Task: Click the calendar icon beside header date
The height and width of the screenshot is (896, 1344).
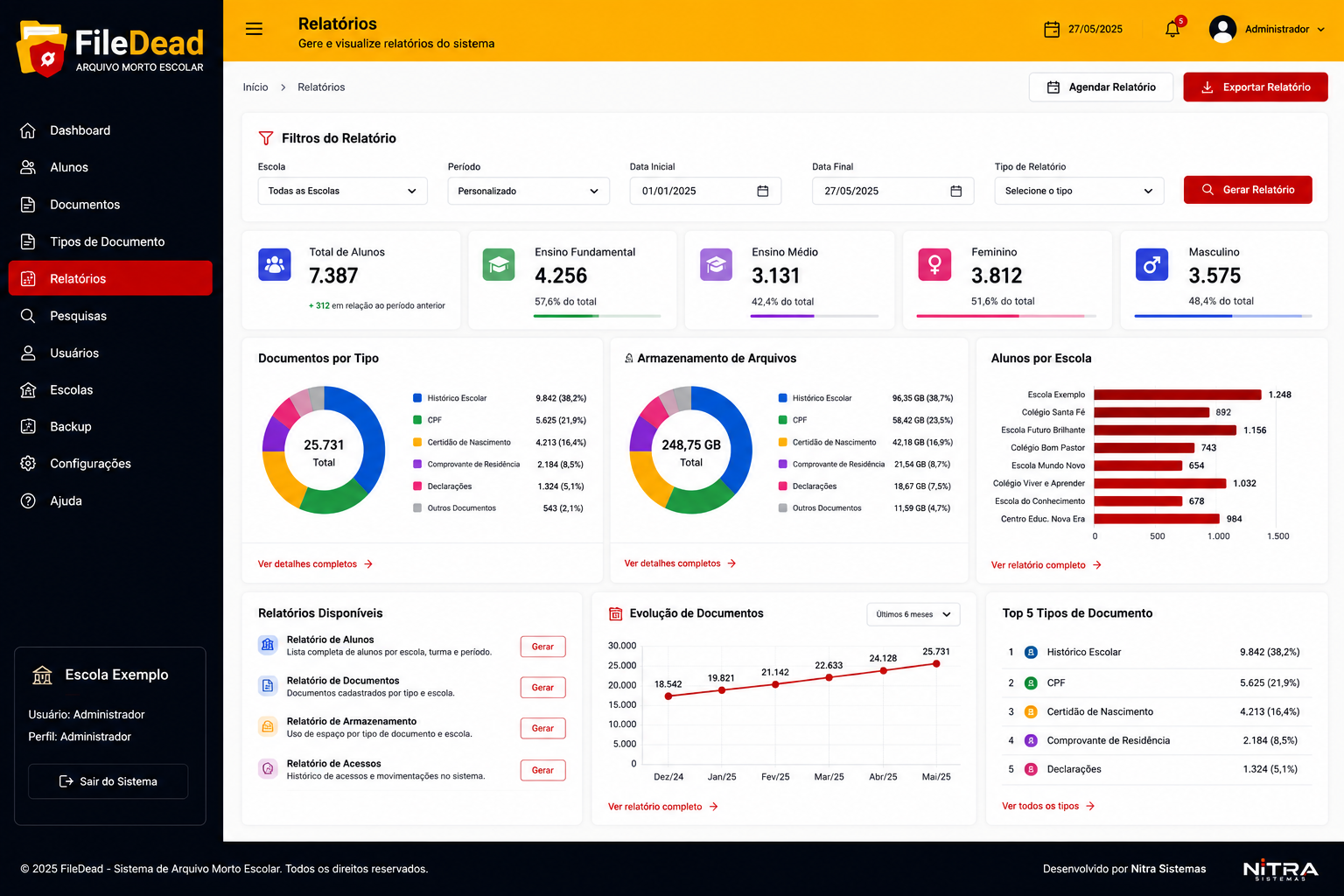Action: coord(1052,30)
